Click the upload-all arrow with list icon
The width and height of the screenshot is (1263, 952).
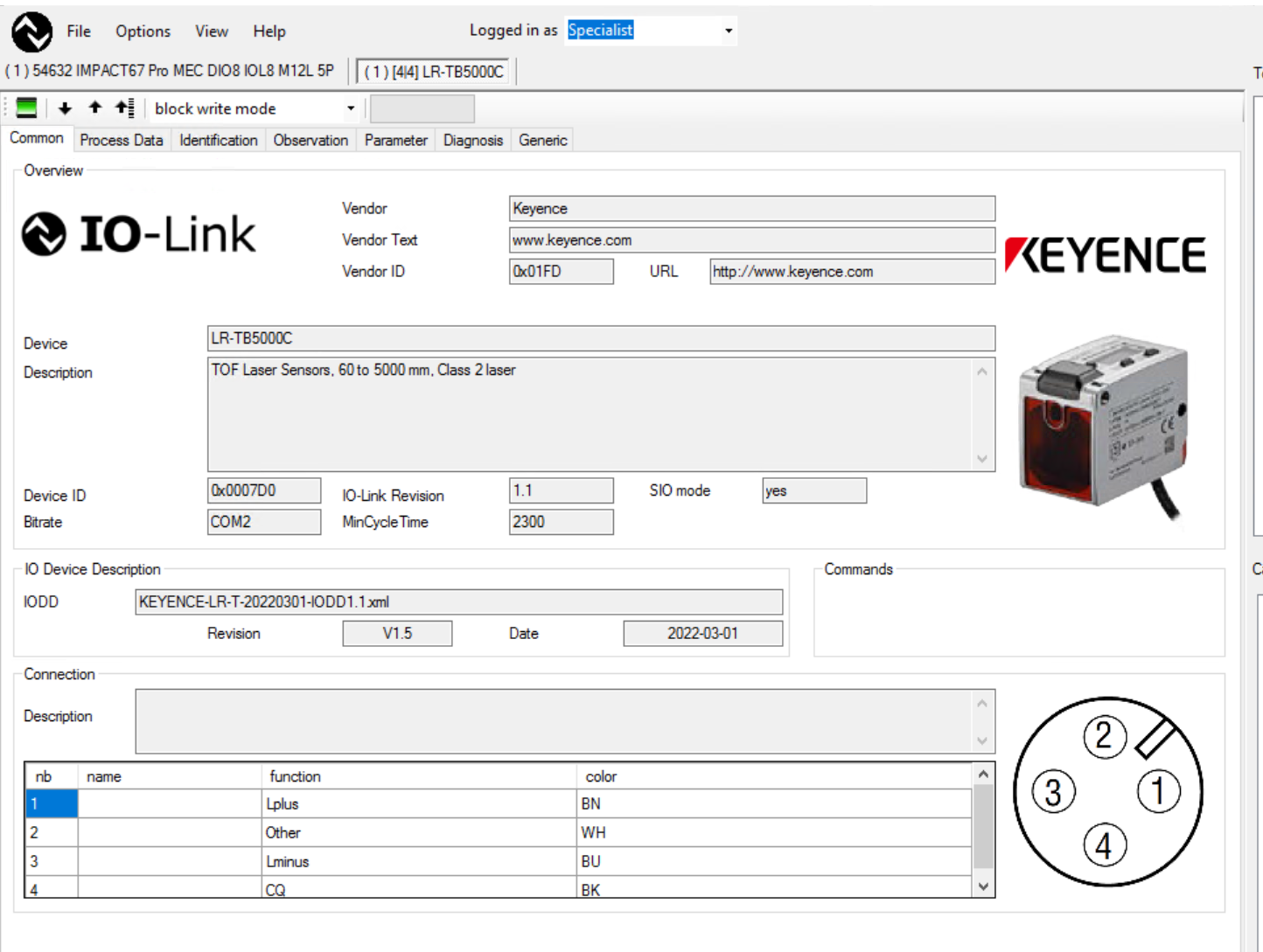(x=124, y=108)
